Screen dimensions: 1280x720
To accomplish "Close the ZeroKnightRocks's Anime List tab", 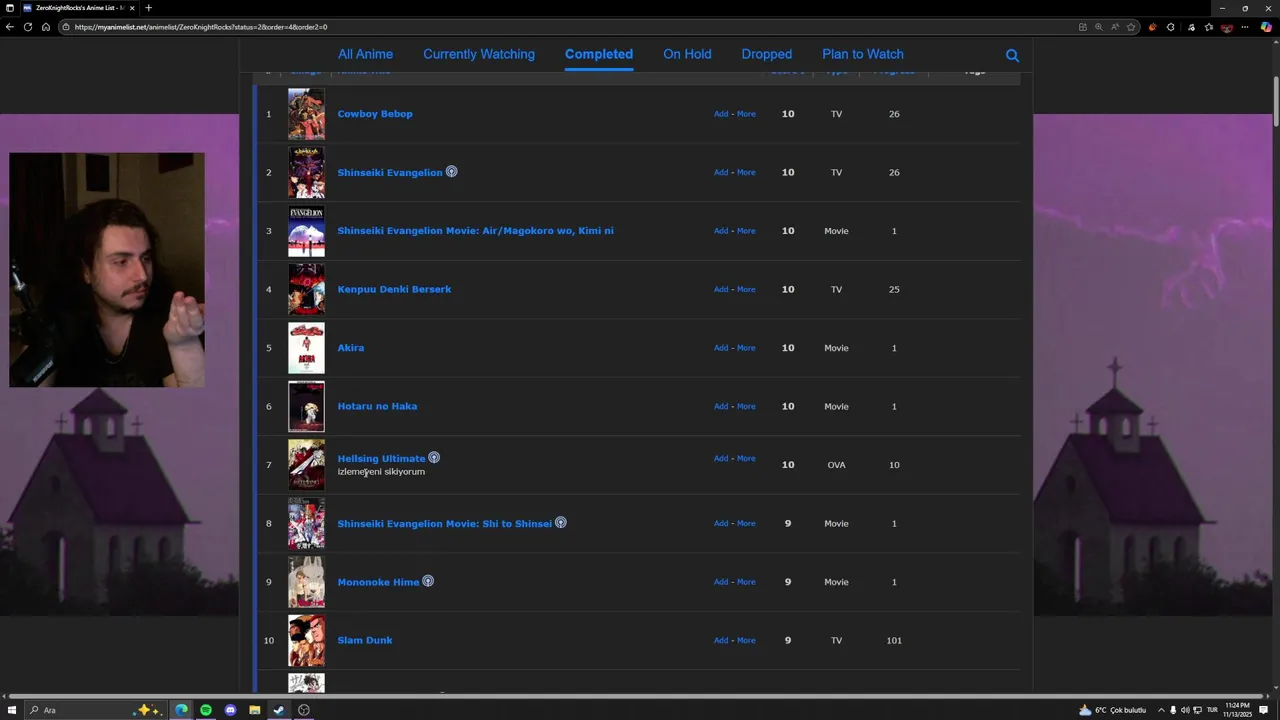I will 132,8.
